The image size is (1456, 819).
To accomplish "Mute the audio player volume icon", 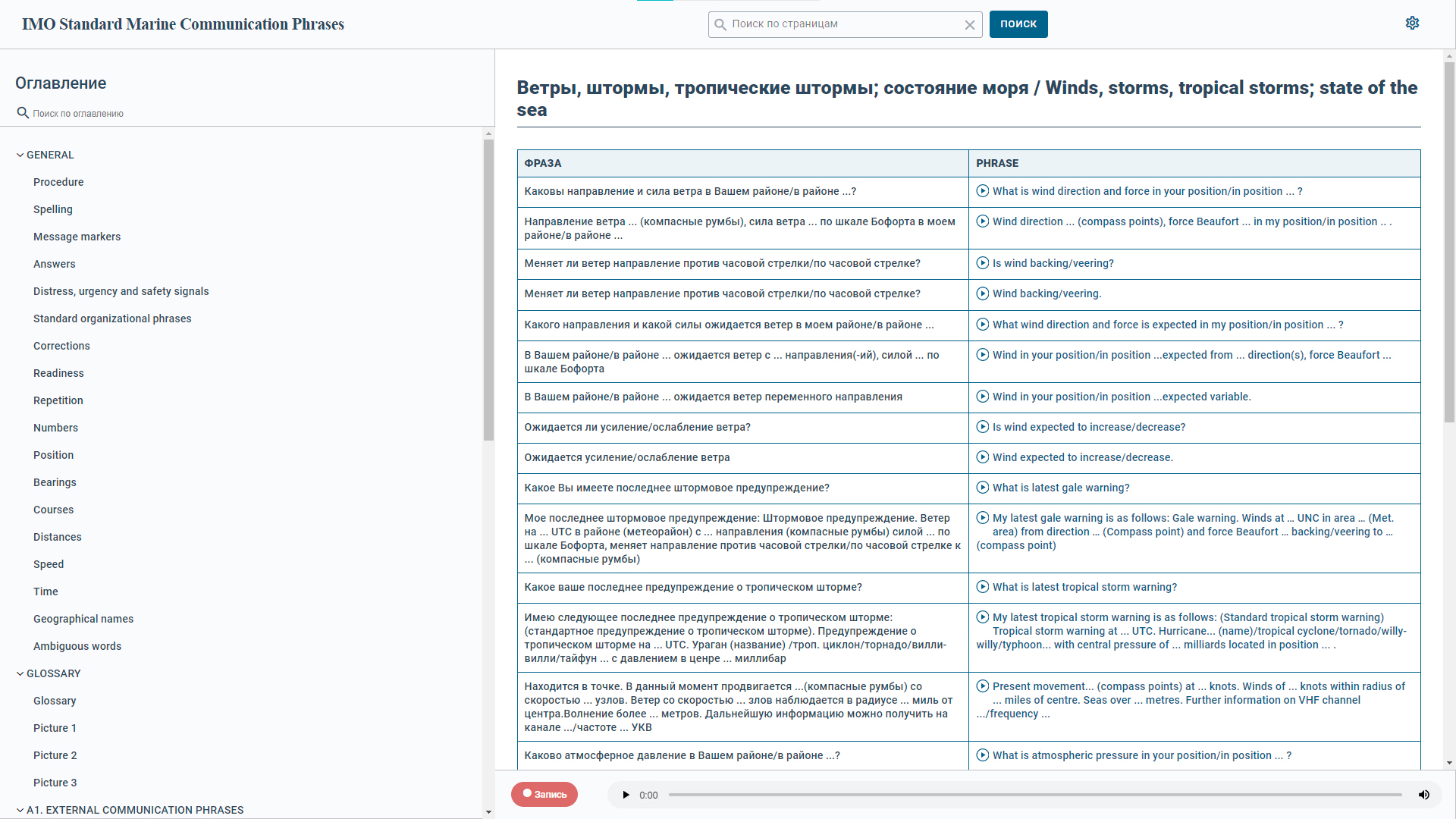I will pyautogui.click(x=1423, y=795).
